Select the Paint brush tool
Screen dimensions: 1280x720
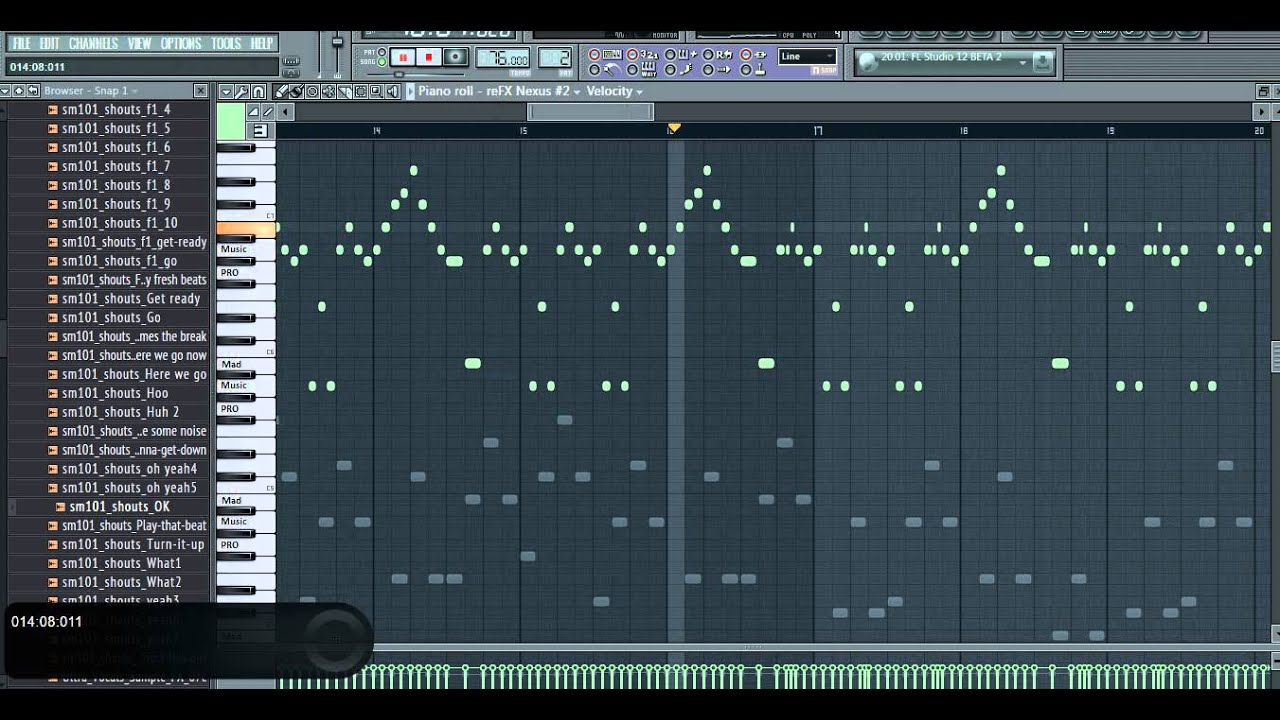pyautogui.click(x=296, y=91)
